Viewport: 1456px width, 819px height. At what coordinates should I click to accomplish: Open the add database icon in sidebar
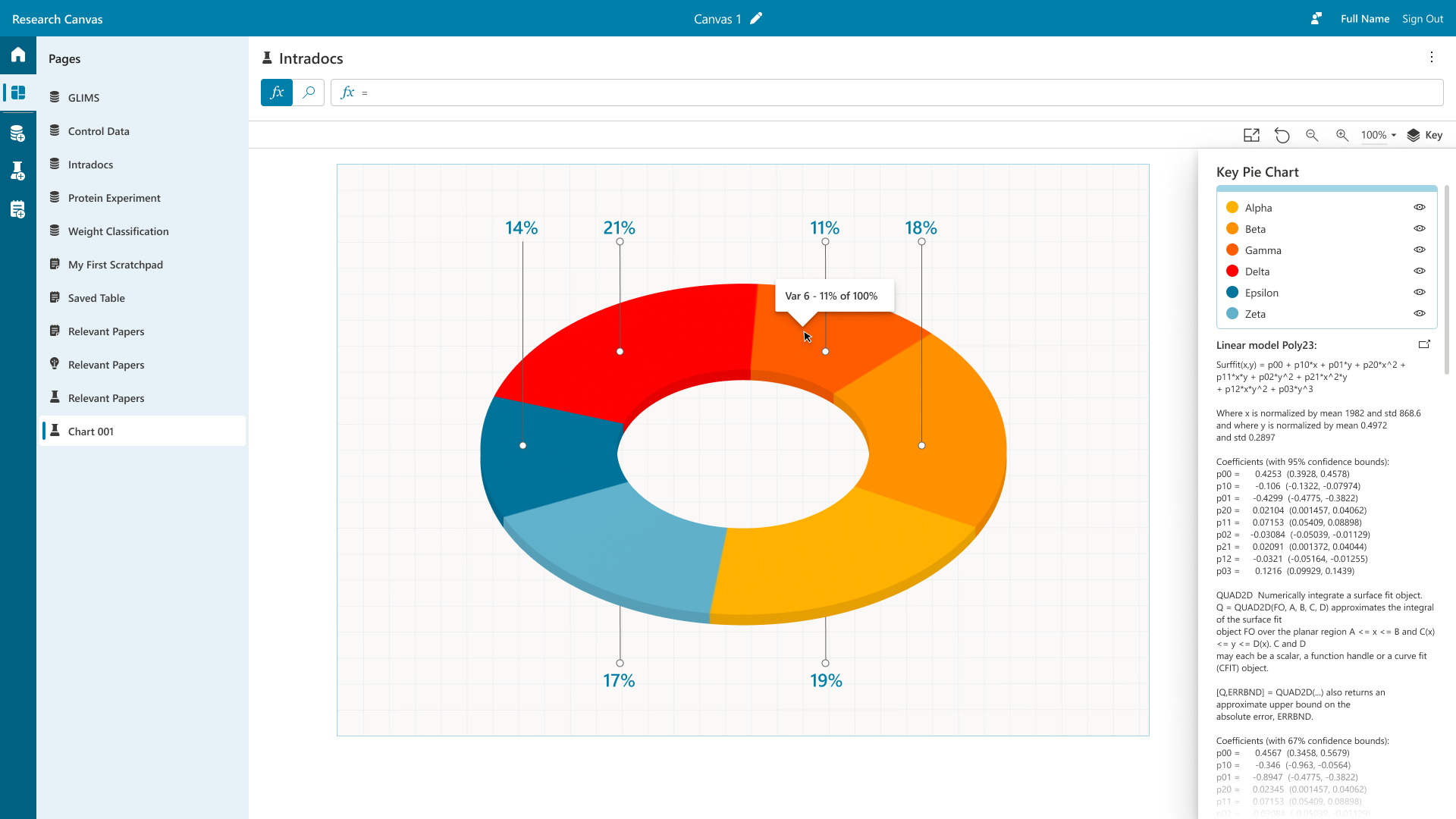coord(18,133)
